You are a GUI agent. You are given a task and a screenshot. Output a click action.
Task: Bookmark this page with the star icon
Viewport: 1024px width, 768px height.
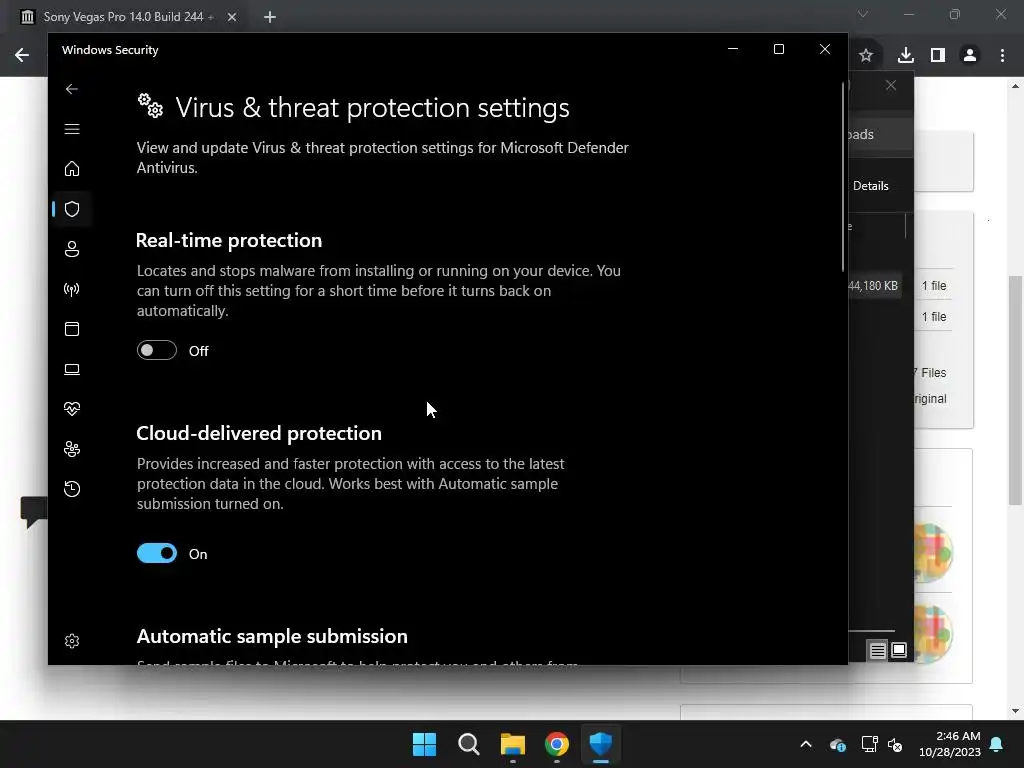click(866, 55)
